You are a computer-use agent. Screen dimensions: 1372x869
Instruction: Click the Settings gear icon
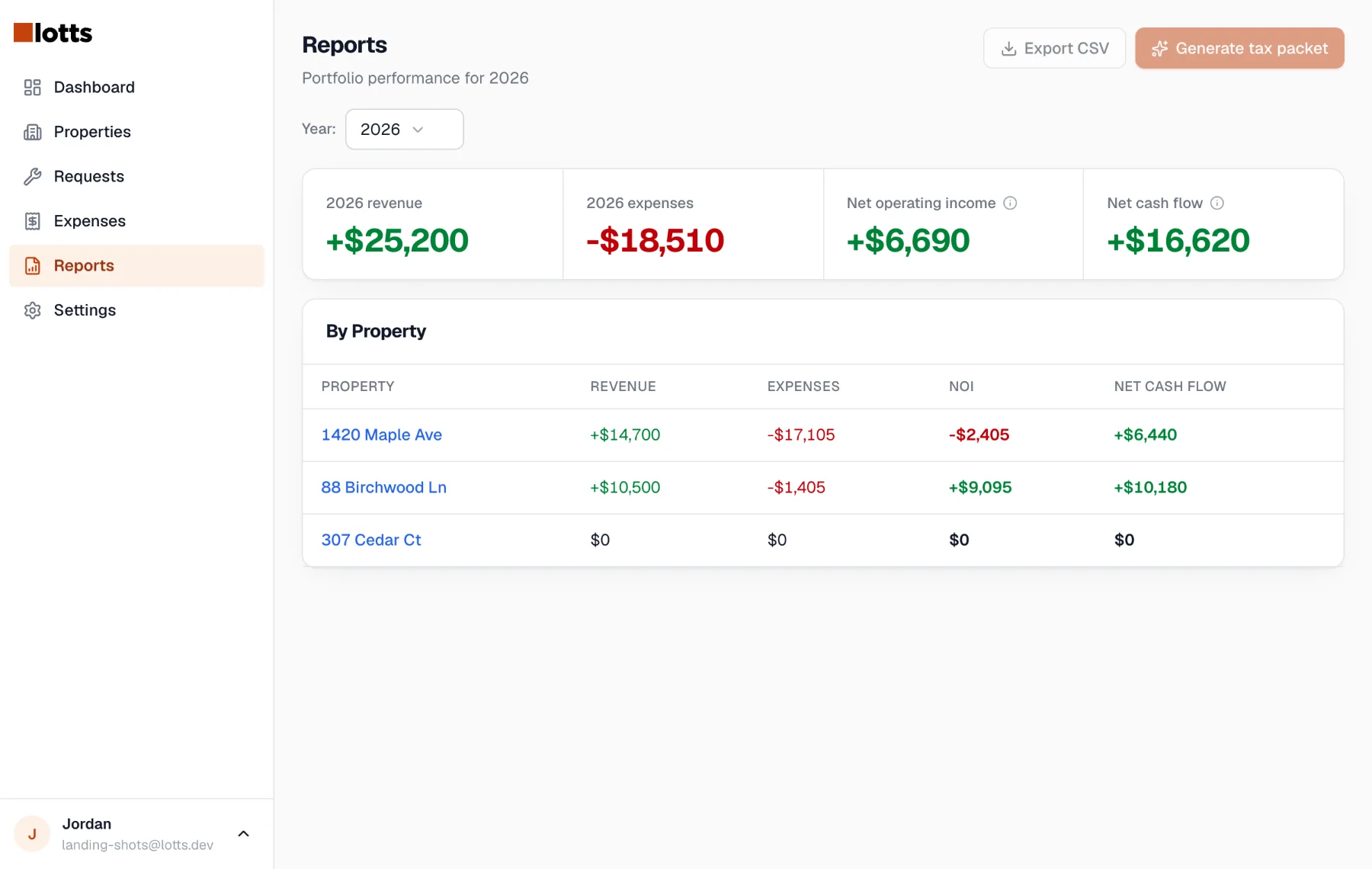[32, 310]
